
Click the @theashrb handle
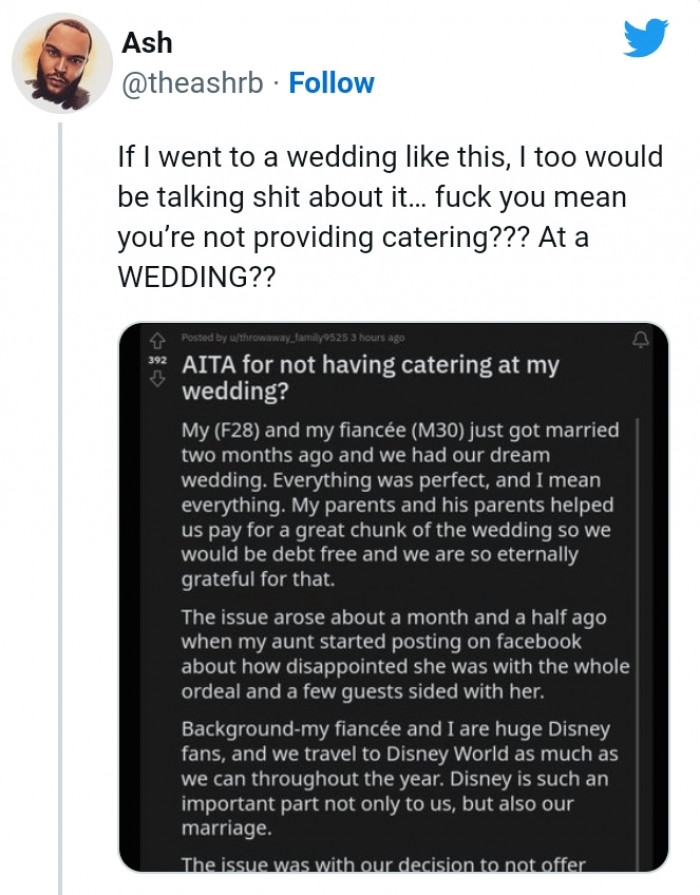pos(191,84)
